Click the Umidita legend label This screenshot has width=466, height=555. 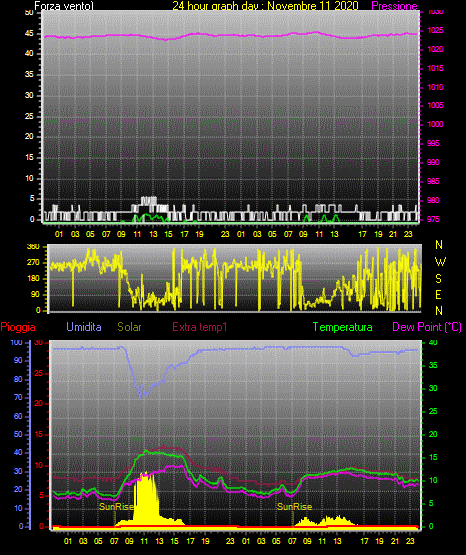[x=84, y=327]
